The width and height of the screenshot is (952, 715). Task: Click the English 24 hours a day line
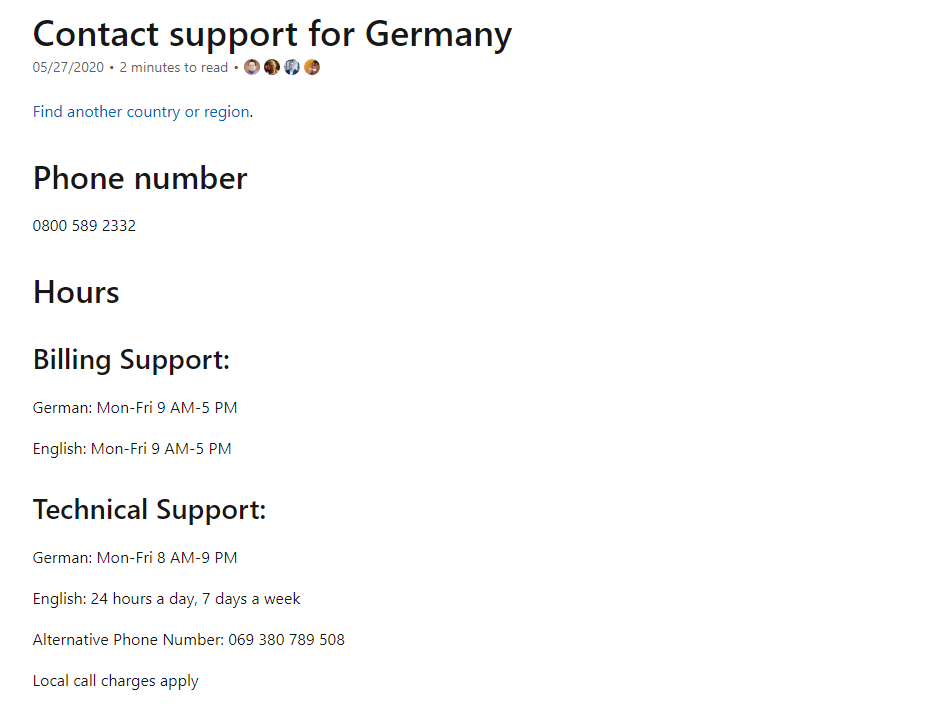pyautogui.click(x=166, y=599)
